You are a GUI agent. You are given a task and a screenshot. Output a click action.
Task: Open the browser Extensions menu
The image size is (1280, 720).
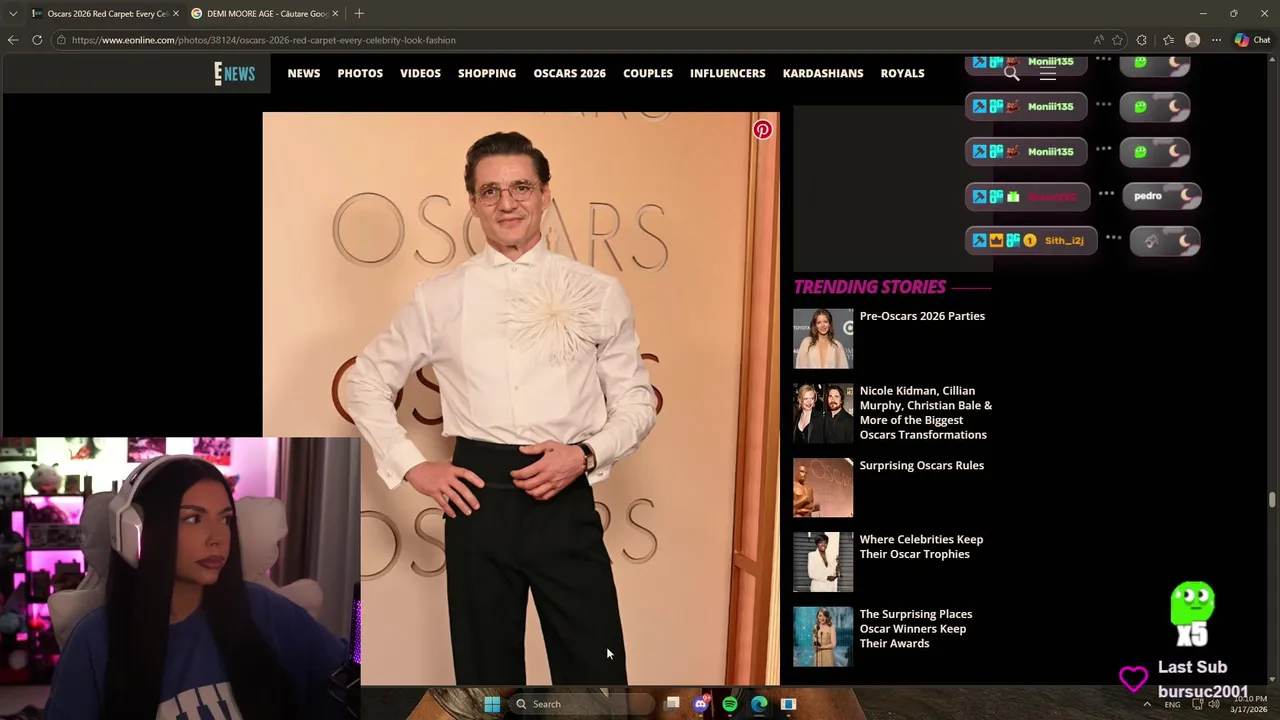(1142, 40)
